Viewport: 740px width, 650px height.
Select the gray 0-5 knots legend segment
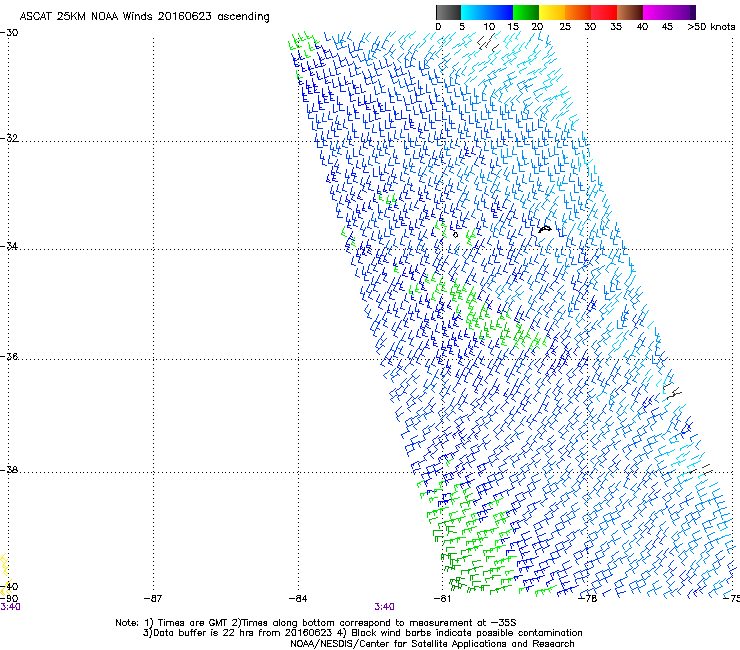pos(448,12)
